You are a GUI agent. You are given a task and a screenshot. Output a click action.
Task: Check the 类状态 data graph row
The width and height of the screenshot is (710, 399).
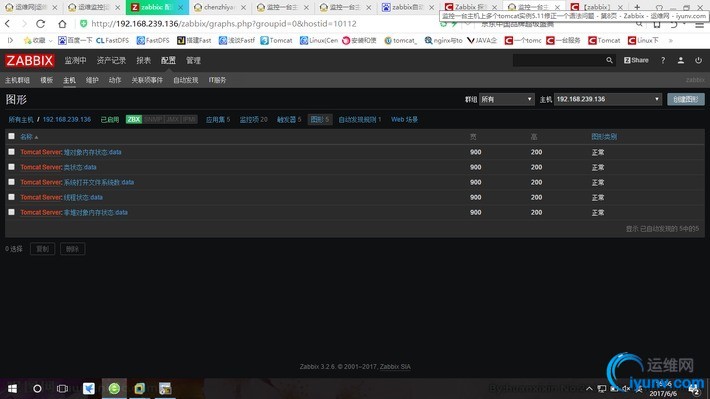coord(11,167)
